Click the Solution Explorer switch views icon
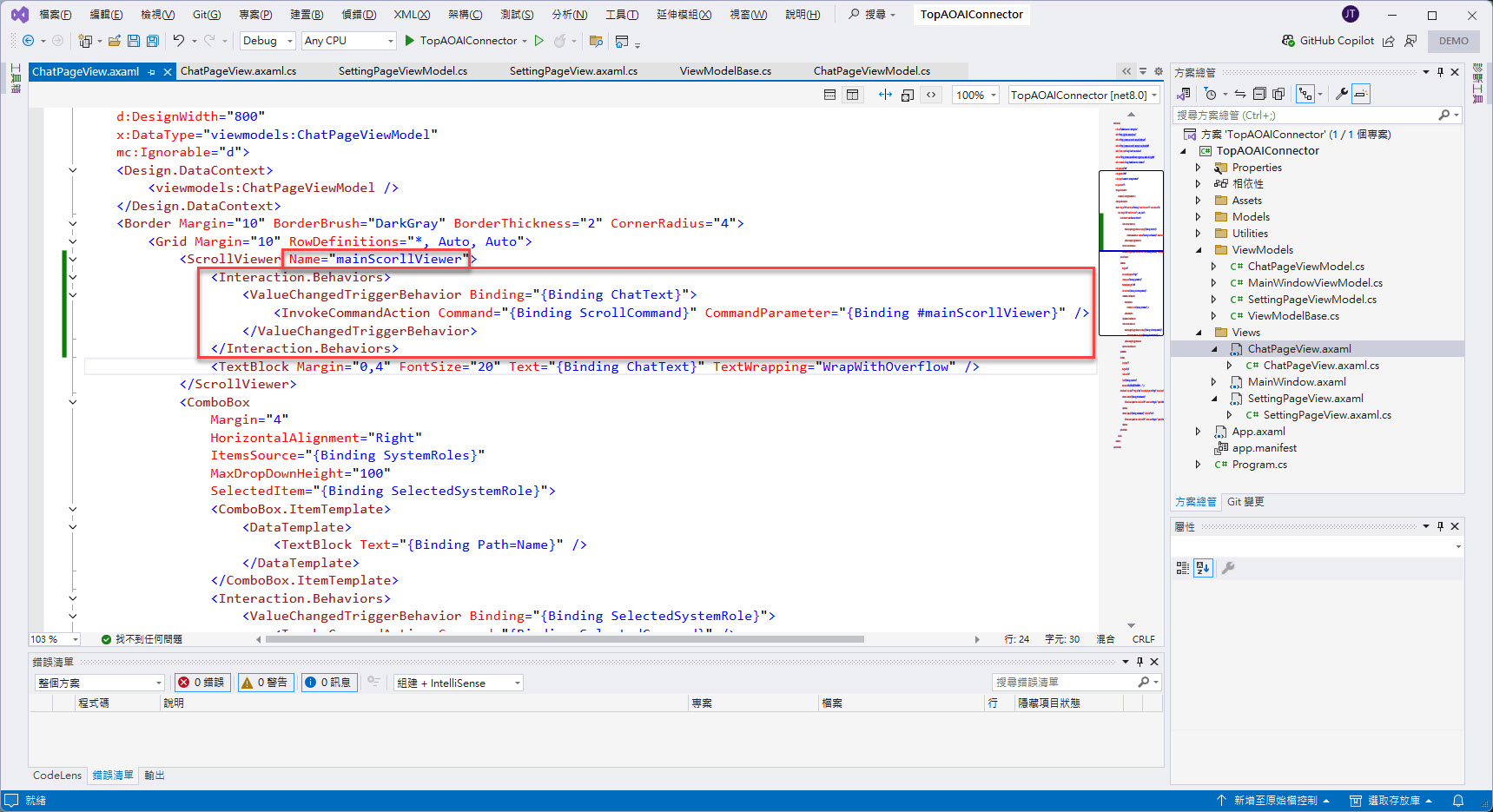1493x812 pixels. 1184,94
